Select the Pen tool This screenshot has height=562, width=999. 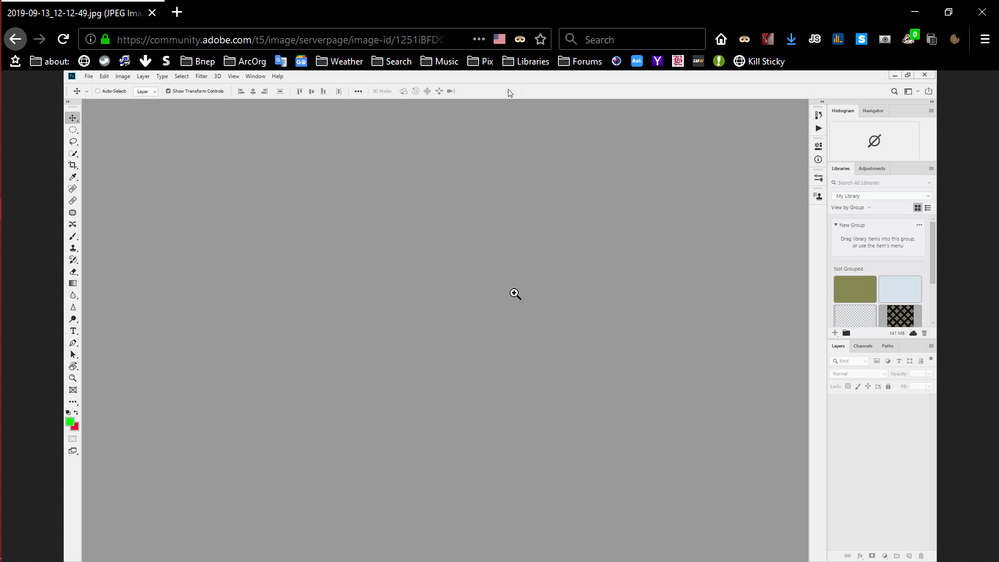click(73, 343)
